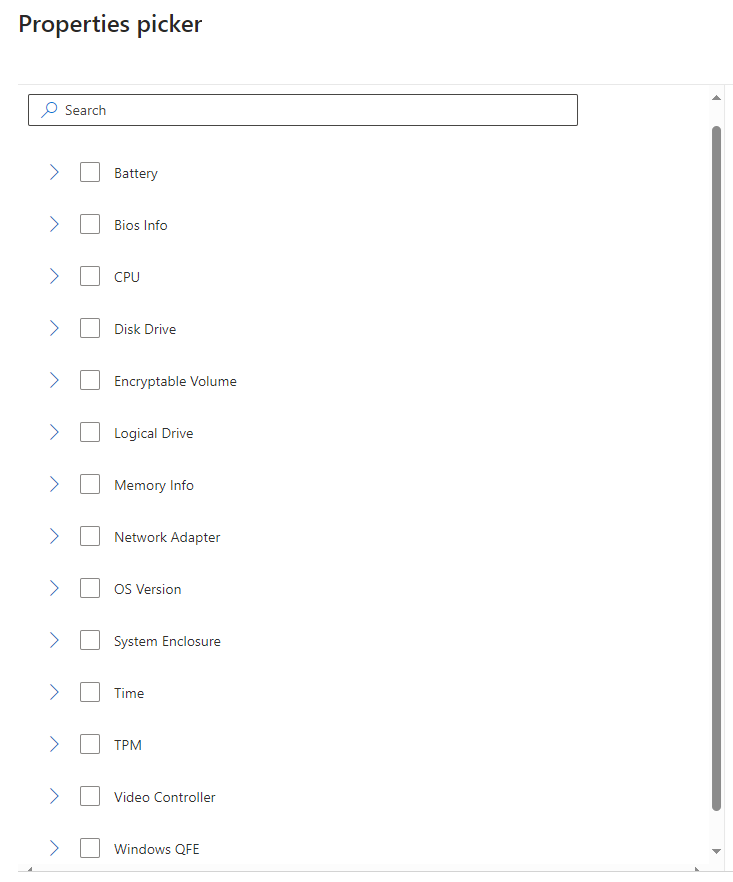Screen dimensions: 733x882
Task: Select the OS Version checkbox
Action: click(90, 588)
